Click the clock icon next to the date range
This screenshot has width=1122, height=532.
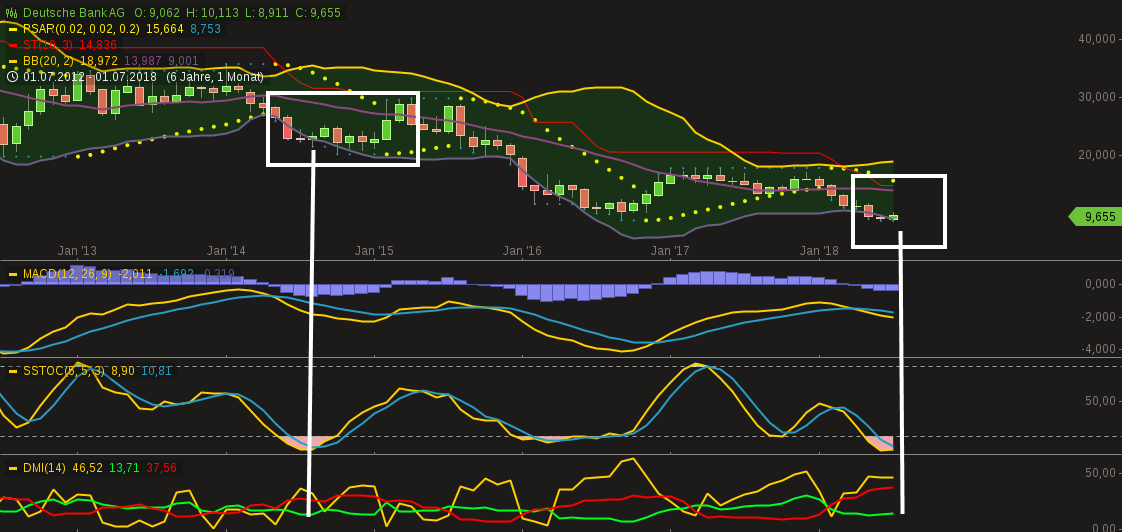(x=12, y=76)
